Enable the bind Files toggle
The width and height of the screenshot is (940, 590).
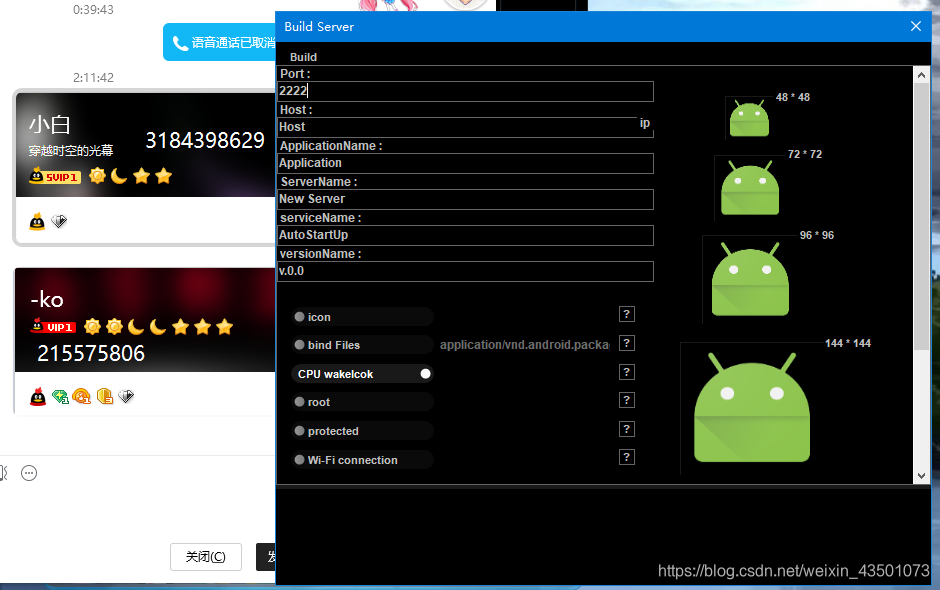362,345
